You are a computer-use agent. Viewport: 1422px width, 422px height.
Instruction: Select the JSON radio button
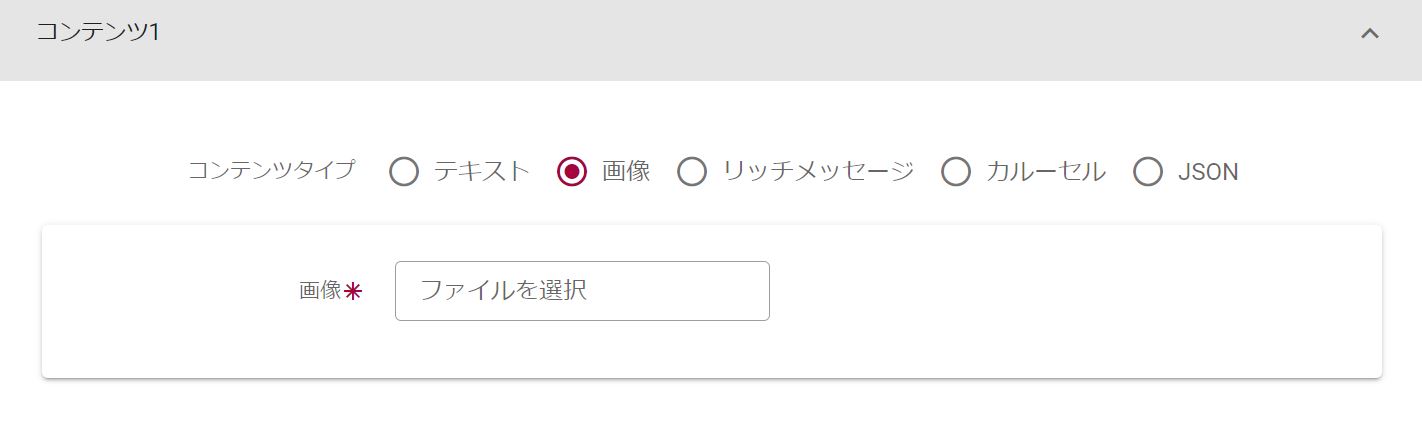(1148, 172)
